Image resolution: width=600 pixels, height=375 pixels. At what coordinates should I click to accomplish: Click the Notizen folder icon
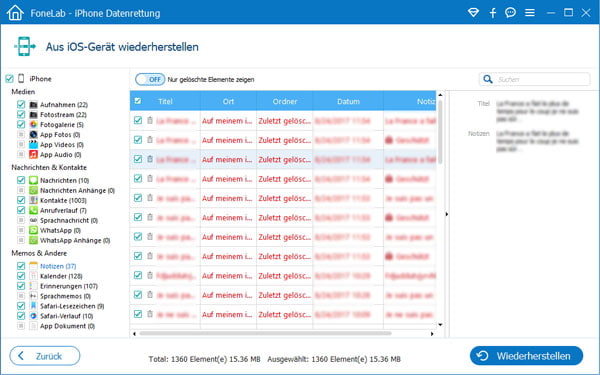pyautogui.click(x=34, y=266)
